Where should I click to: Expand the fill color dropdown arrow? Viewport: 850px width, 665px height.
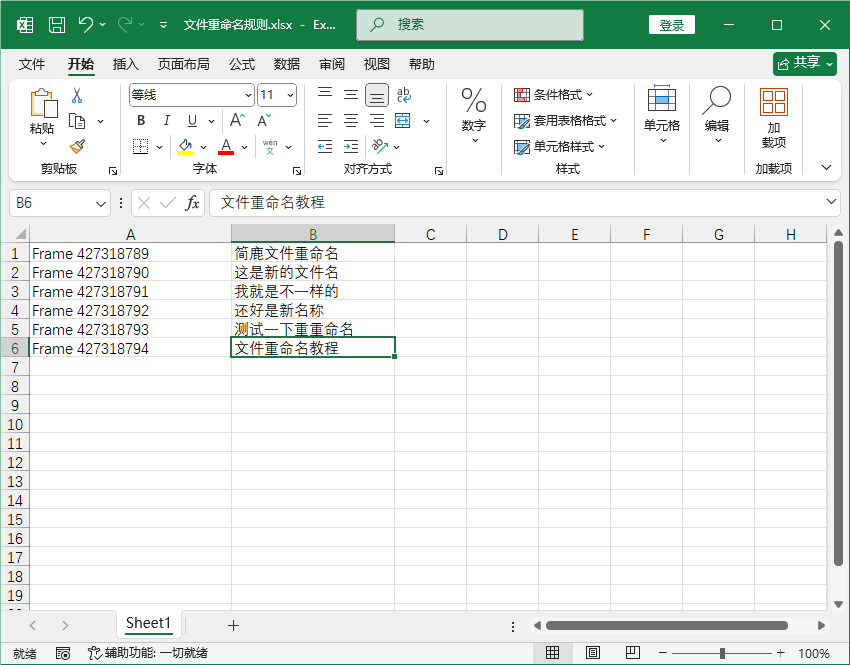pos(203,146)
